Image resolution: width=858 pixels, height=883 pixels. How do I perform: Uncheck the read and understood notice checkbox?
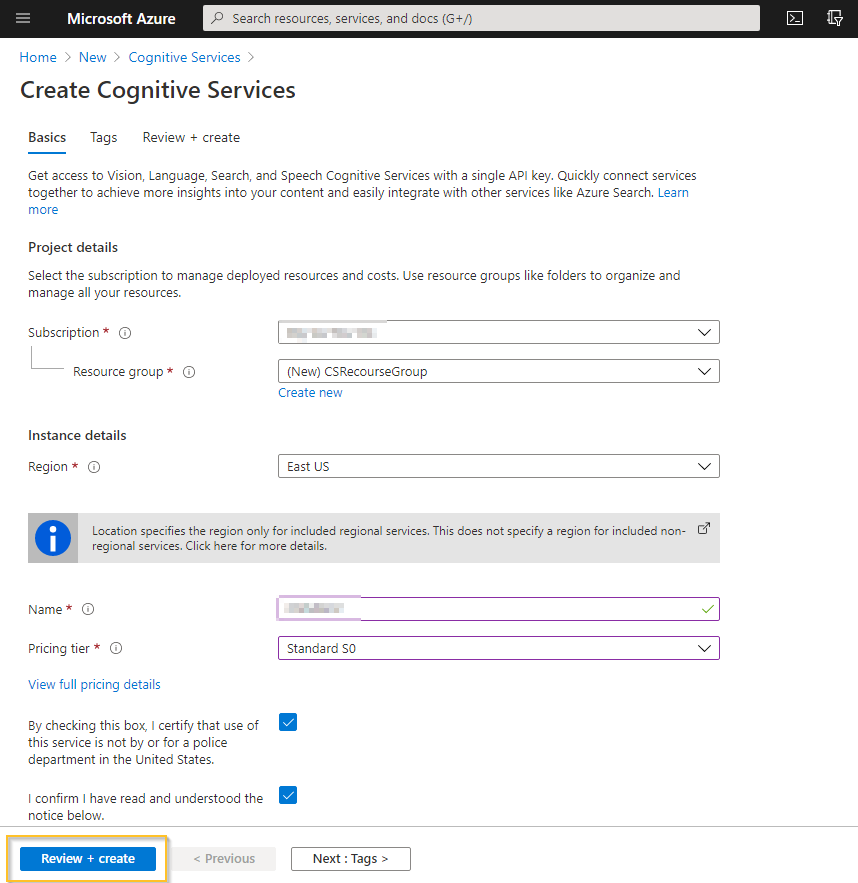(x=288, y=795)
